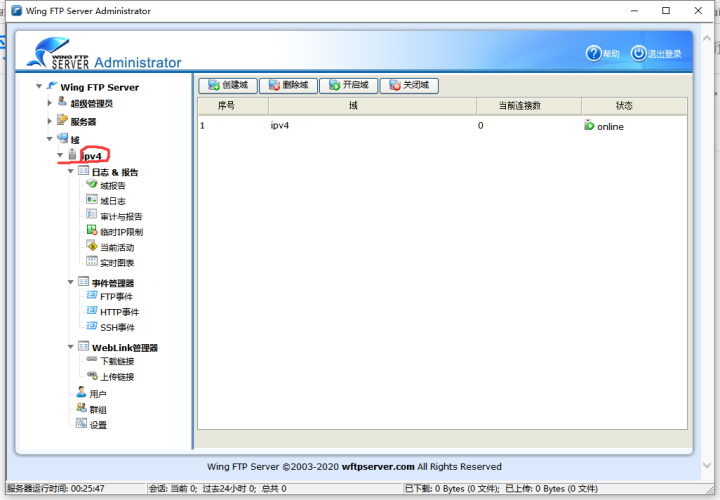The image size is (720, 500).
Task: Open 域报告 in the tree
Action: [x=112, y=186]
